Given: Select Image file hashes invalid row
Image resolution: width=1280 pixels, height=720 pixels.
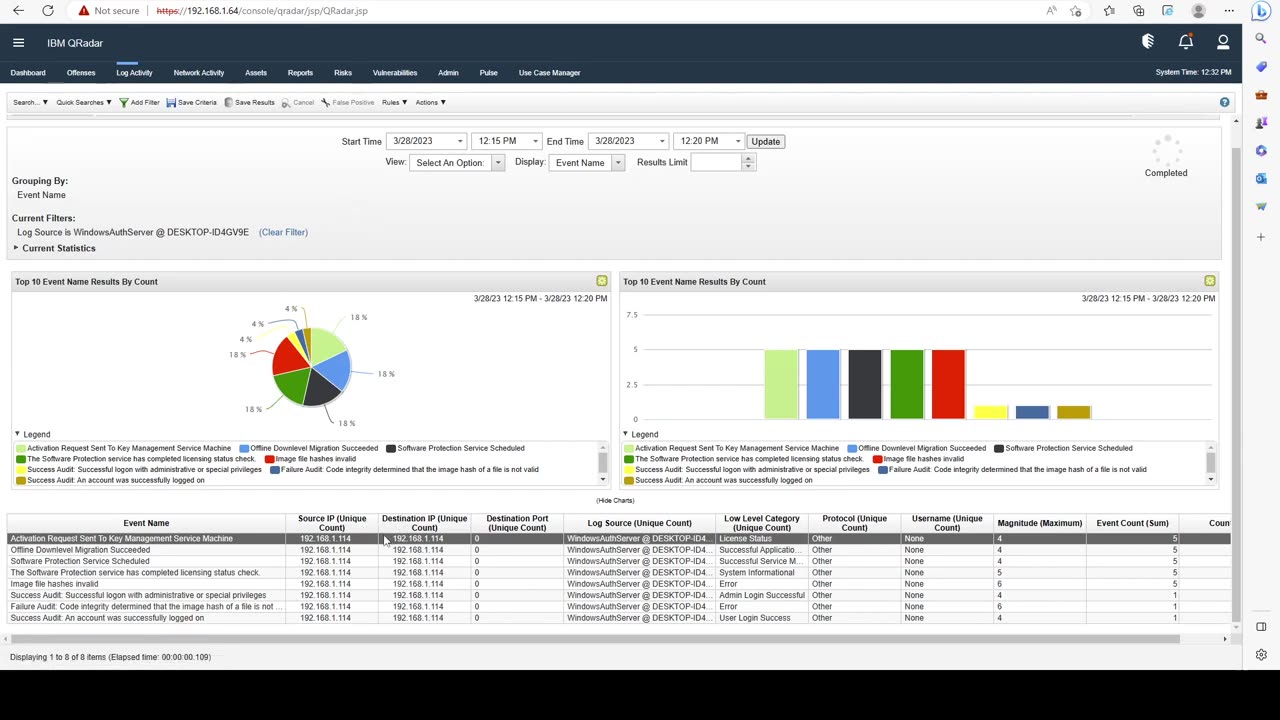Looking at the screenshot, I should coord(619,584).
